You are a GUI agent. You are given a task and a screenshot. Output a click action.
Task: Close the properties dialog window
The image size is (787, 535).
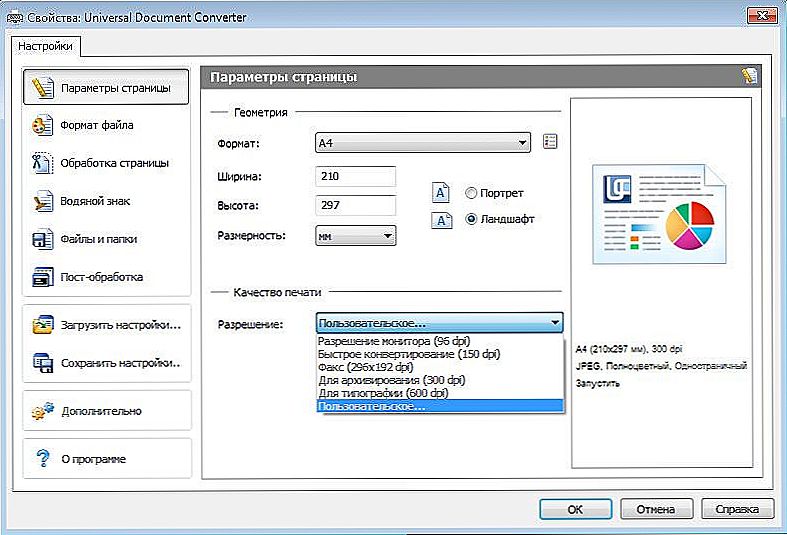point(761,16)
